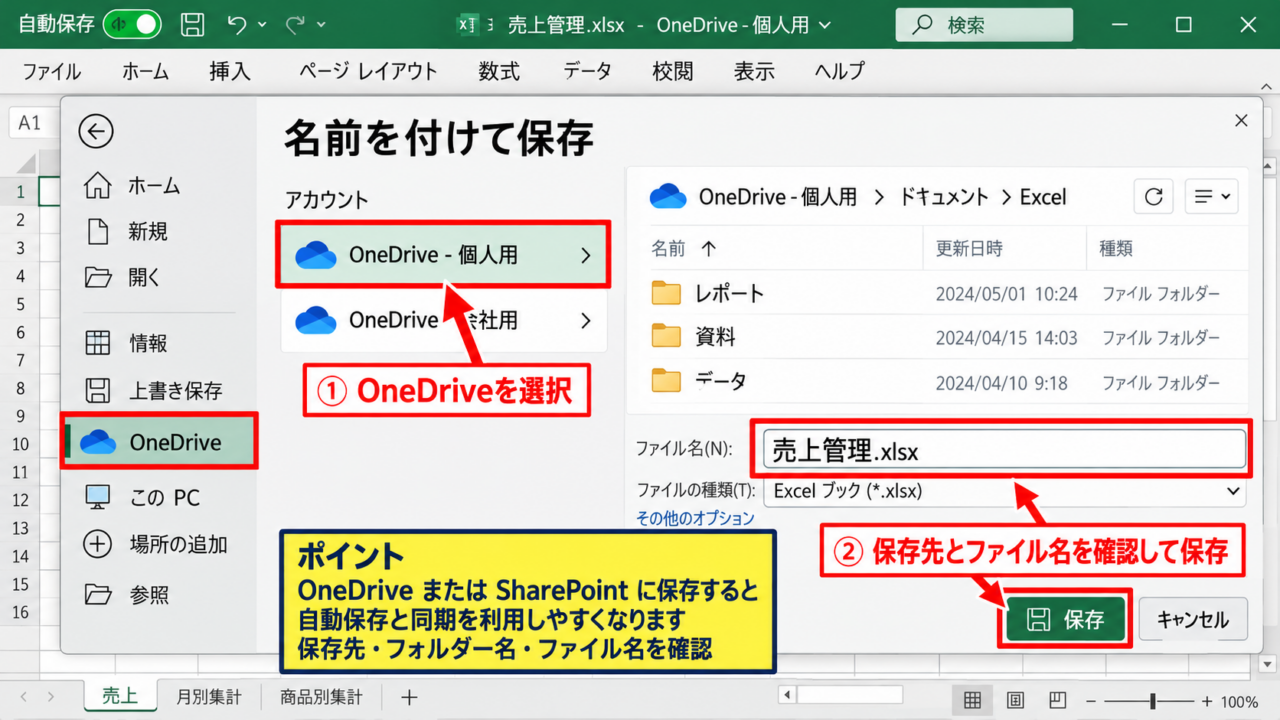Screen dimensions: 1280x720
Task: Close the save dialog with X
Action: click(1241, 120)
